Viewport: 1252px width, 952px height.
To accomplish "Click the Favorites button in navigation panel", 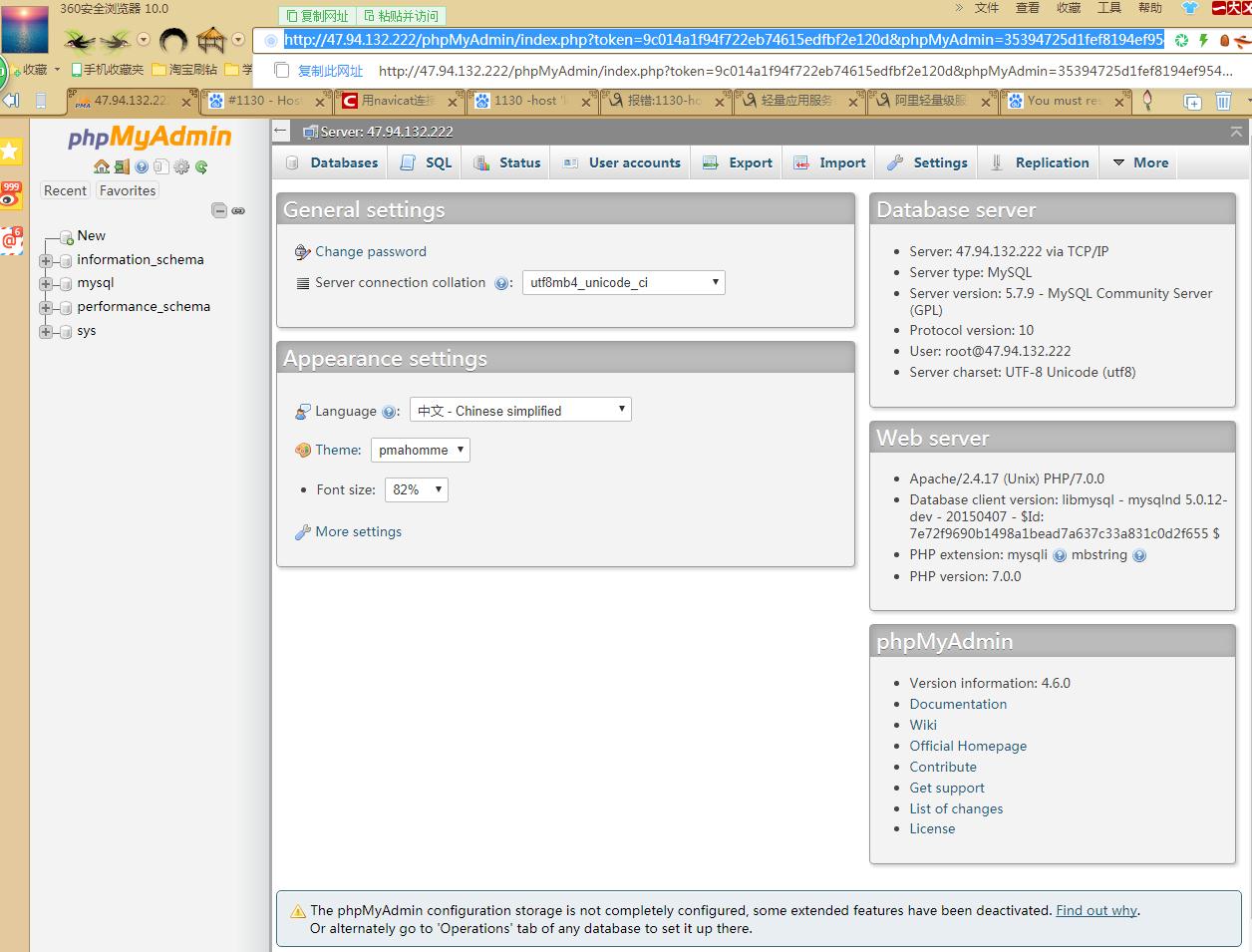I will [x=128, y=190].
